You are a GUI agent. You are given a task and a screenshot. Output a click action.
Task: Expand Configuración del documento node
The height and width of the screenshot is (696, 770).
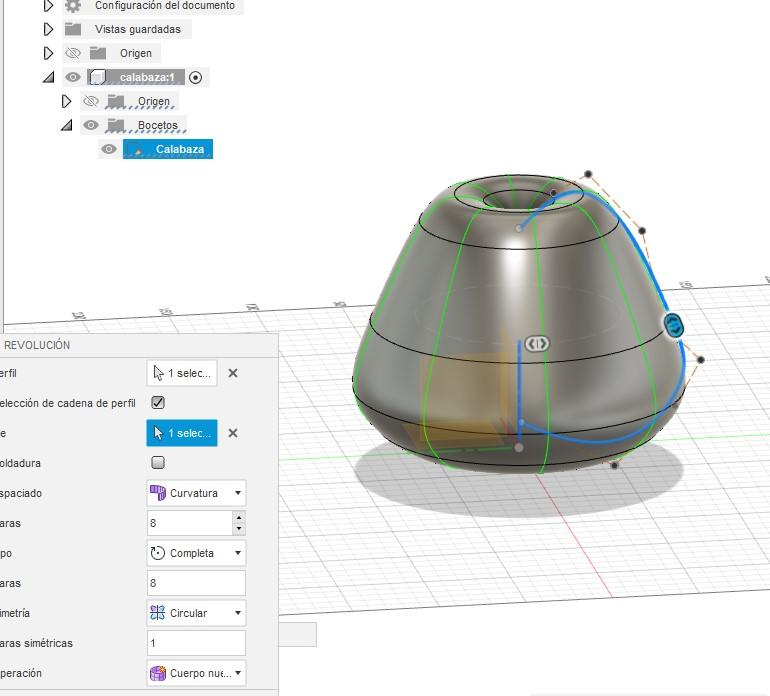(48, 6)
